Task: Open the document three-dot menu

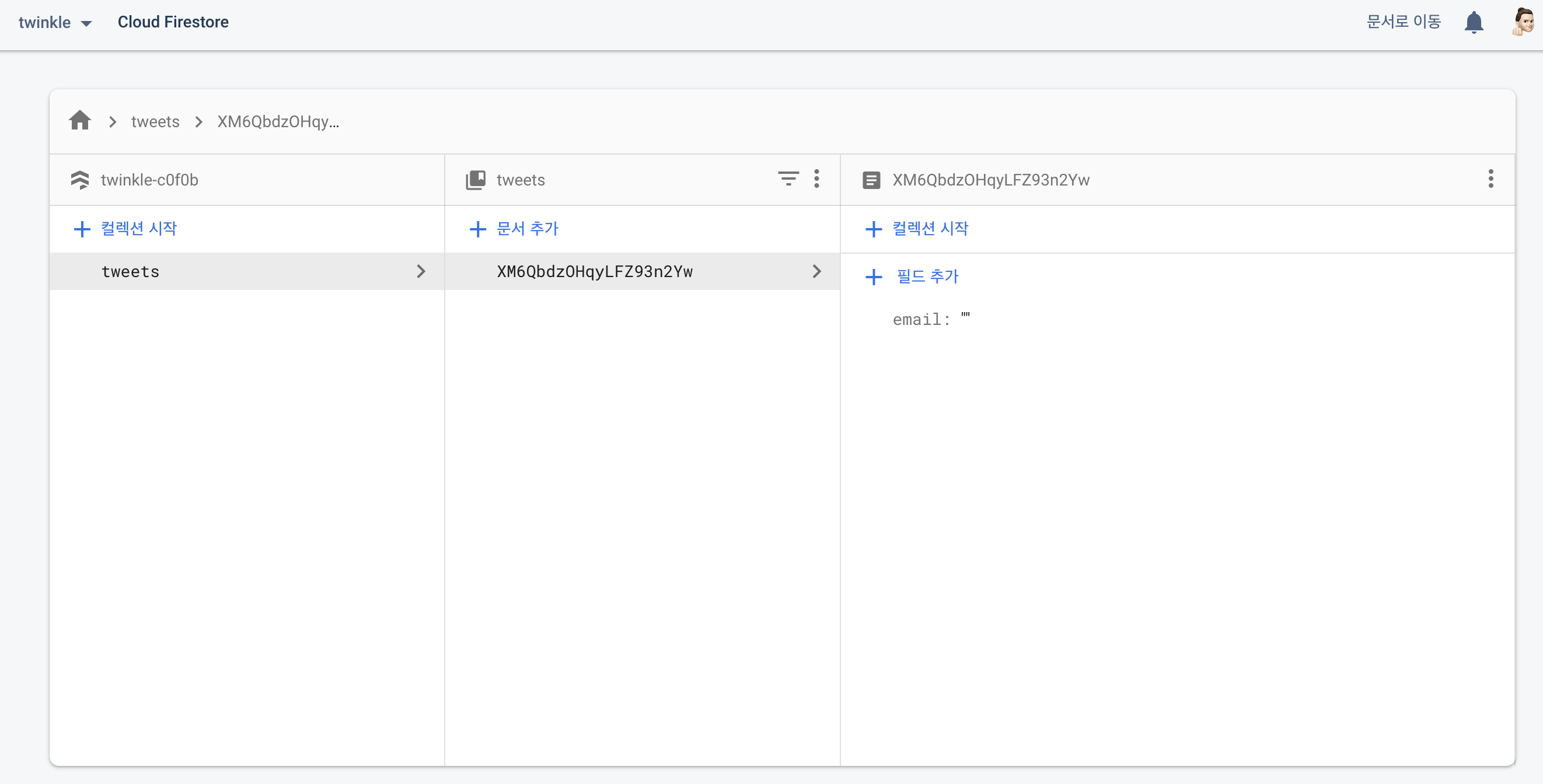Action: (1490, 178)
